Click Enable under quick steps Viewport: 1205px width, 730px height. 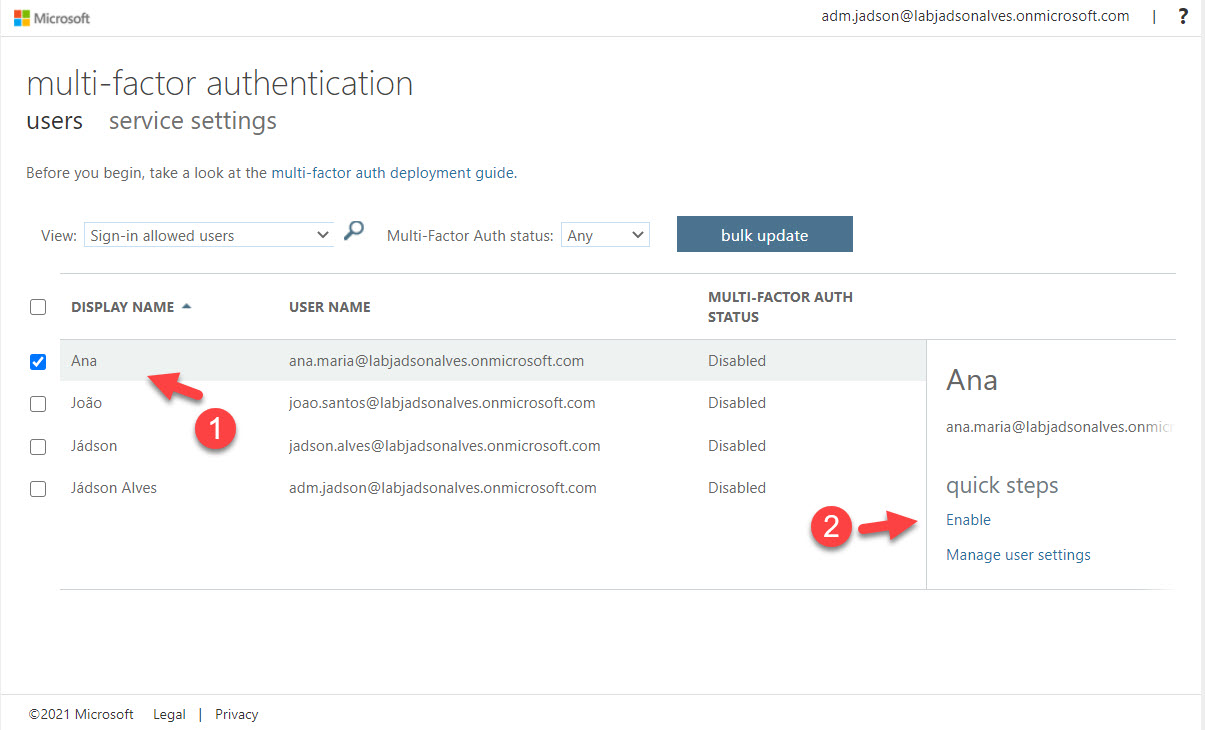click(x=968, y=520)
